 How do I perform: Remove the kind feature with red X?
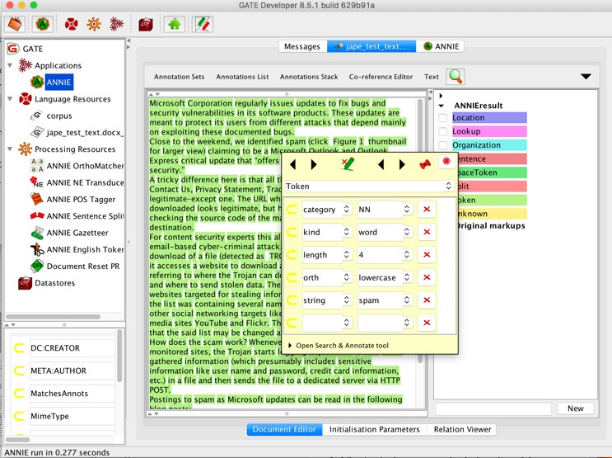427,232
